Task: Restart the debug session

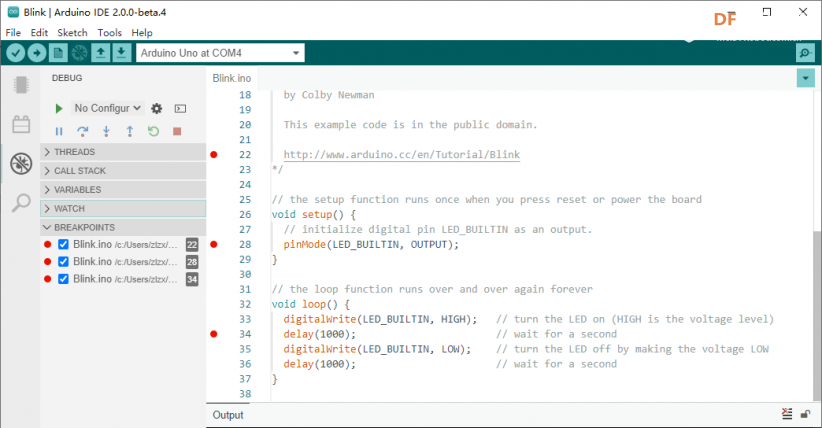Action: 153,131
